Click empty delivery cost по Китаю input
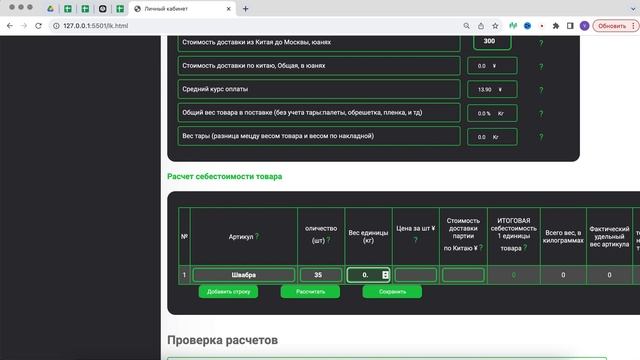This screenshot has width=640, height=360. 463,275
